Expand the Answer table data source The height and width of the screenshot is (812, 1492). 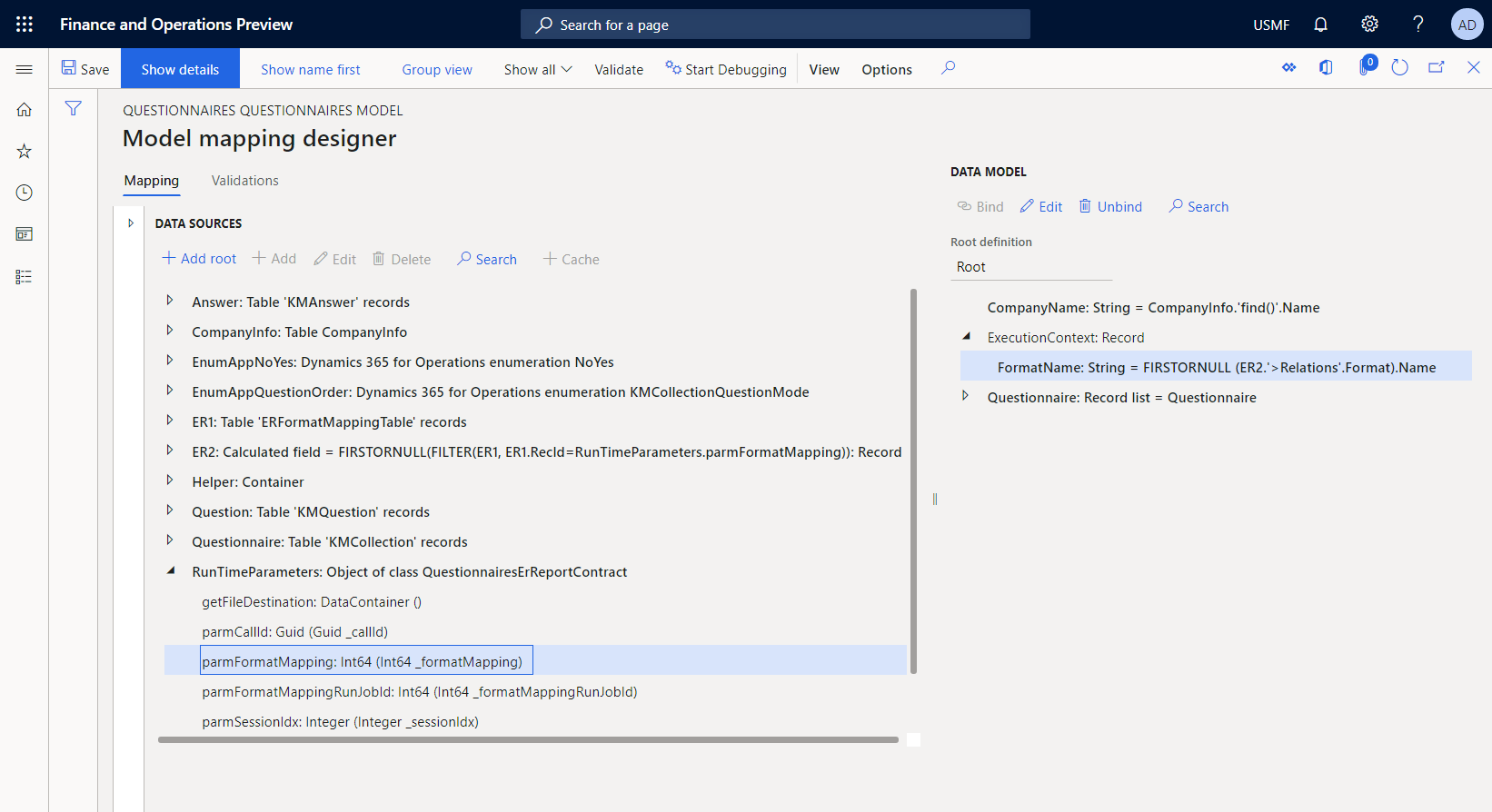pos(170,301)
